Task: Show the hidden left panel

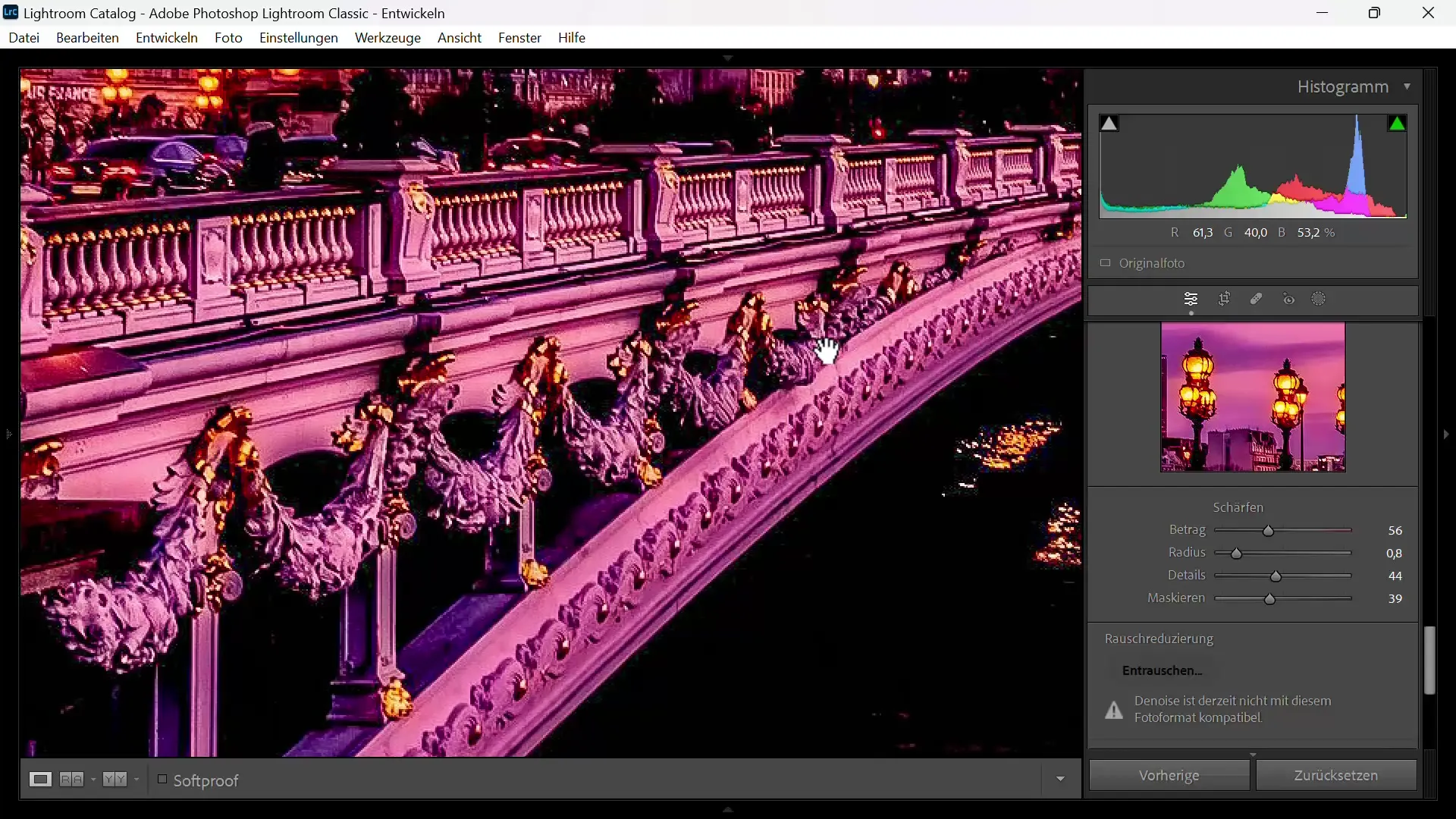Action: click(x=8, y=435)
